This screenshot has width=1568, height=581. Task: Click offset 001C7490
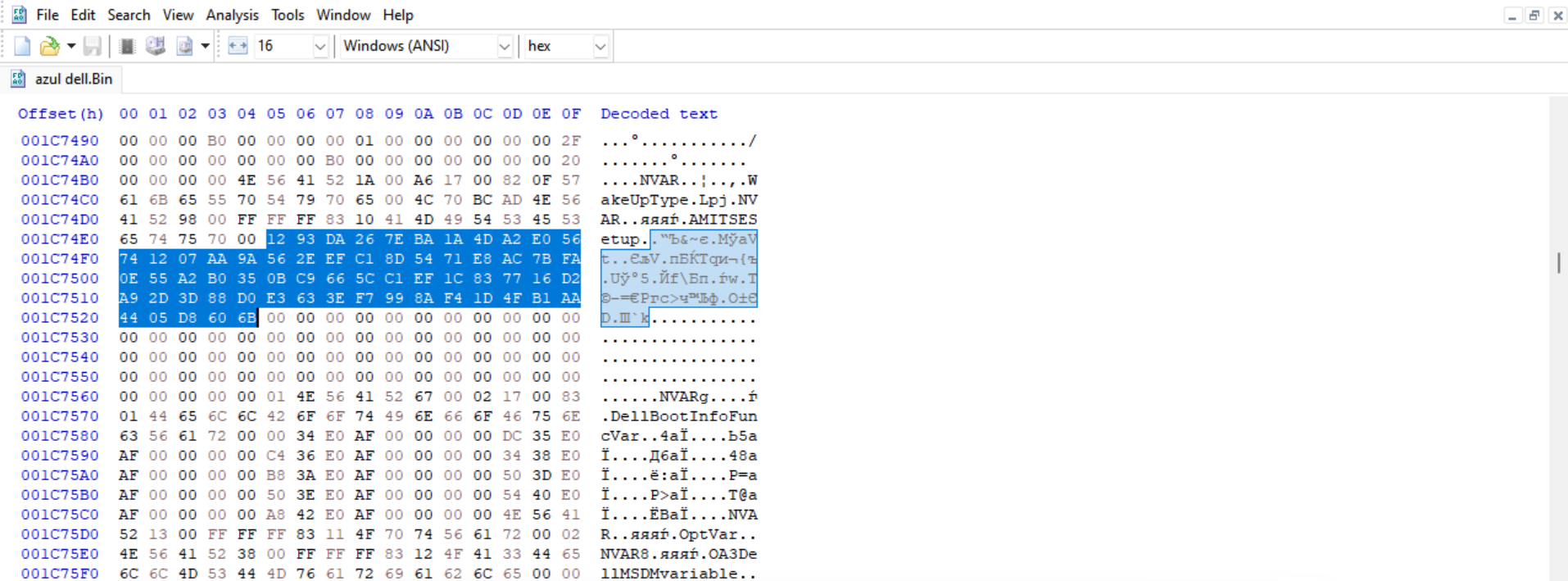60,141
